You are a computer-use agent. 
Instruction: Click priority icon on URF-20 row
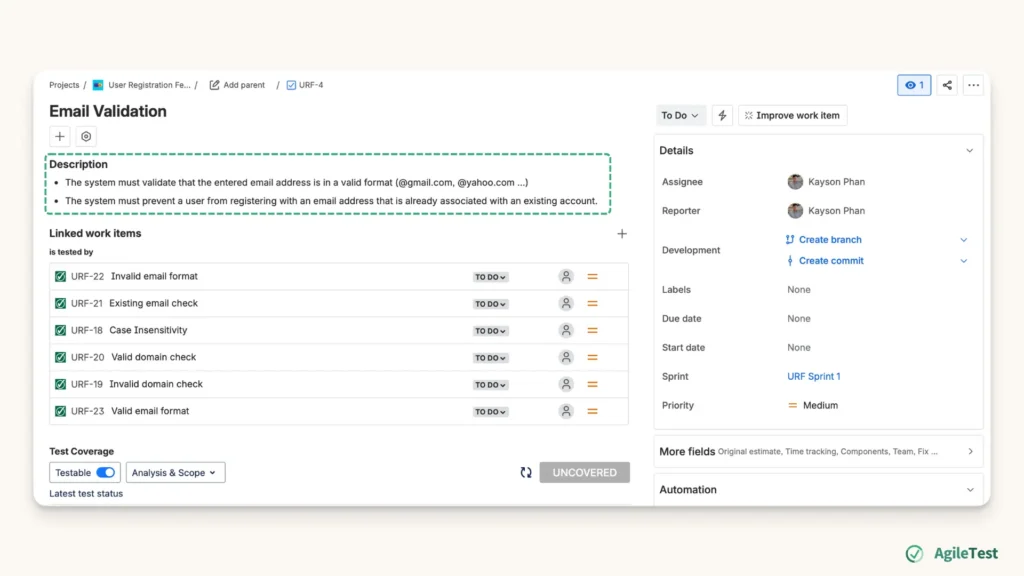pos(592,357)
